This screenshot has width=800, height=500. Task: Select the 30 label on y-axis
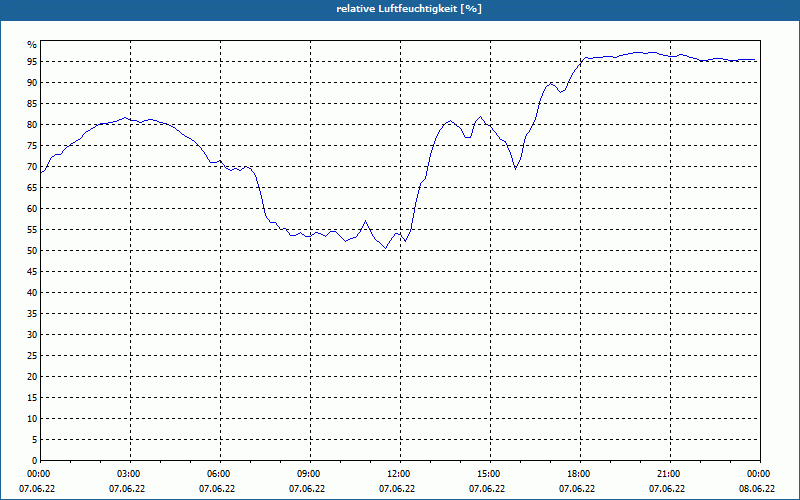32,334
